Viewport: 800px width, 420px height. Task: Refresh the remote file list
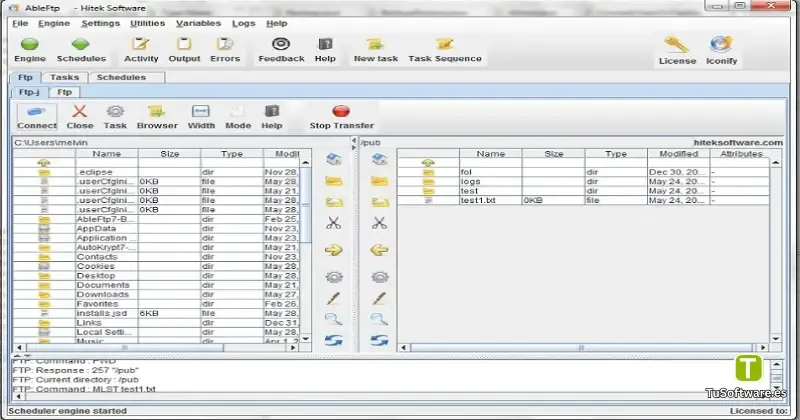click(x=379, y=340)
